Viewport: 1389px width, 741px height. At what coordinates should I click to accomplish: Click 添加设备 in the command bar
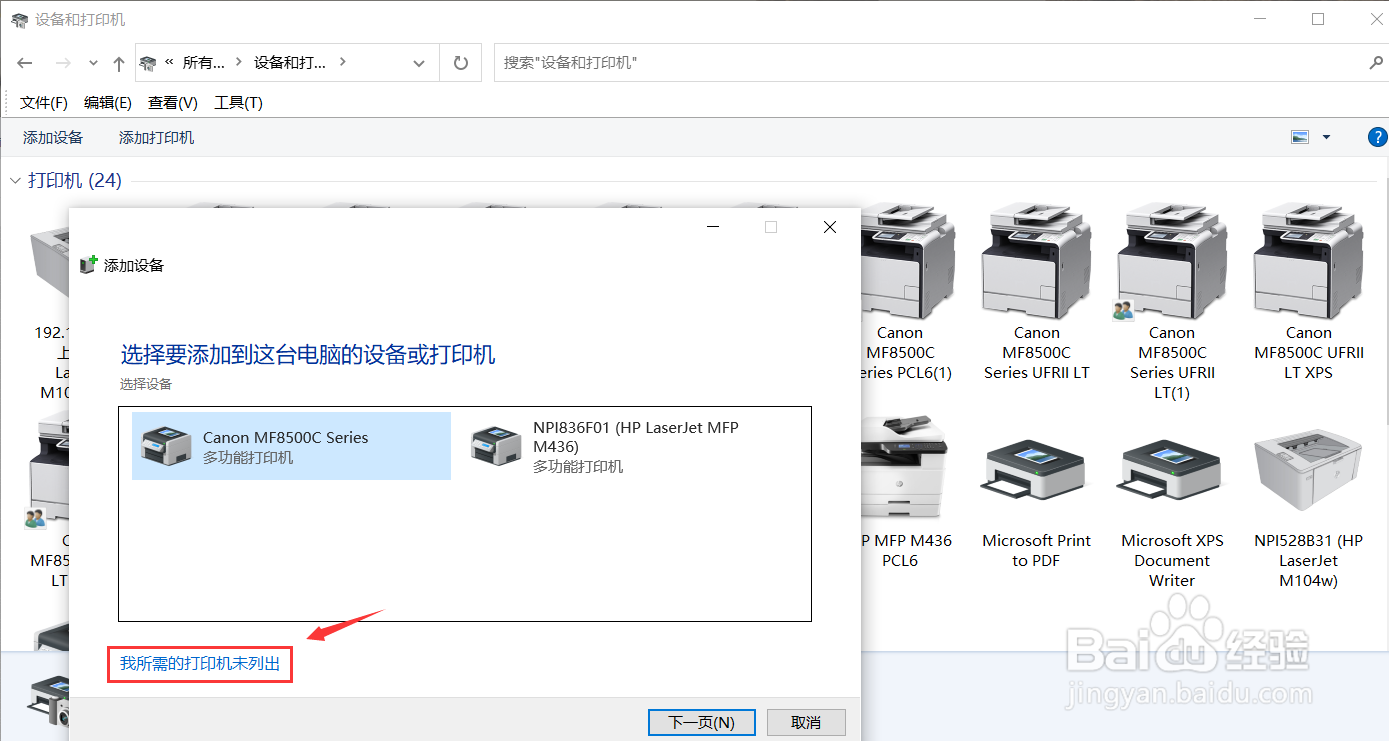coord(53,138)
